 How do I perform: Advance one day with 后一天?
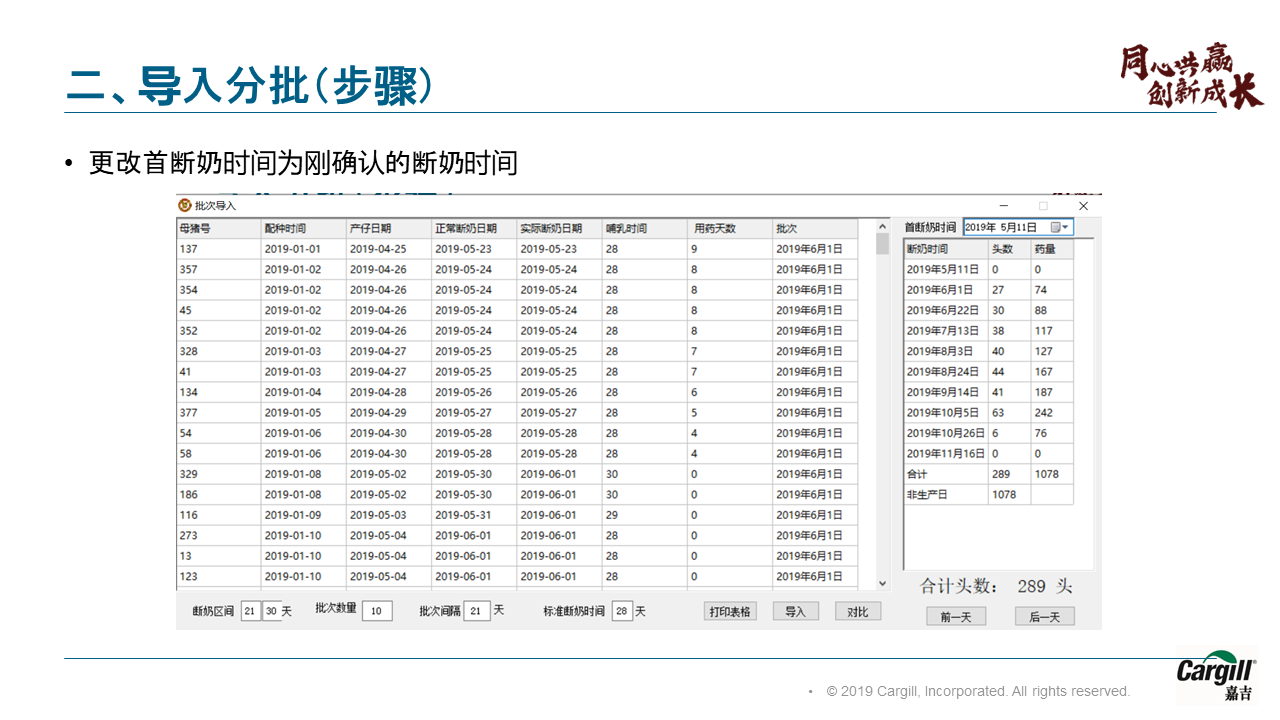[x=1044, y=617]
